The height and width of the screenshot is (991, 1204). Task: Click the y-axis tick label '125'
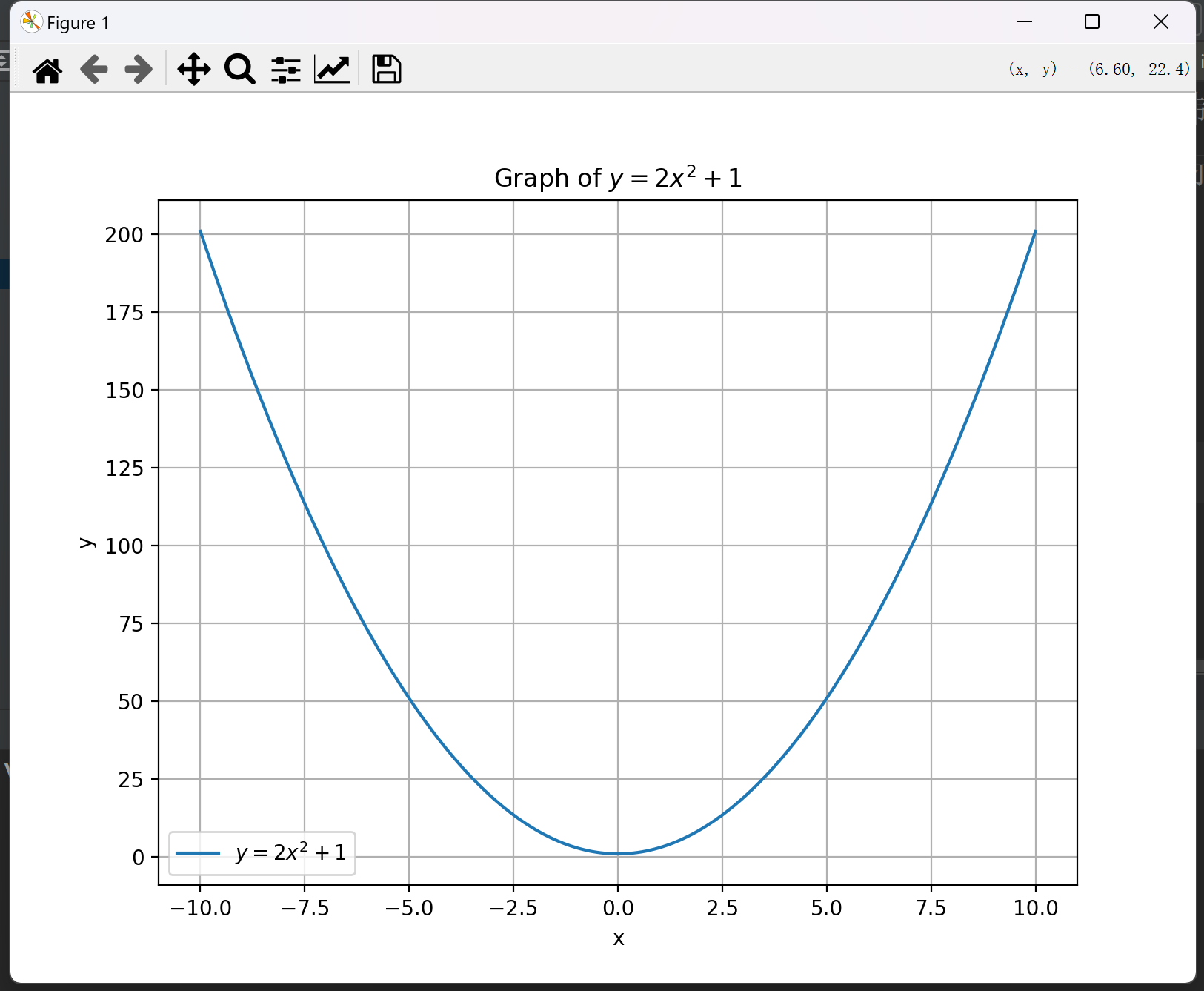(x=124, y=468)
